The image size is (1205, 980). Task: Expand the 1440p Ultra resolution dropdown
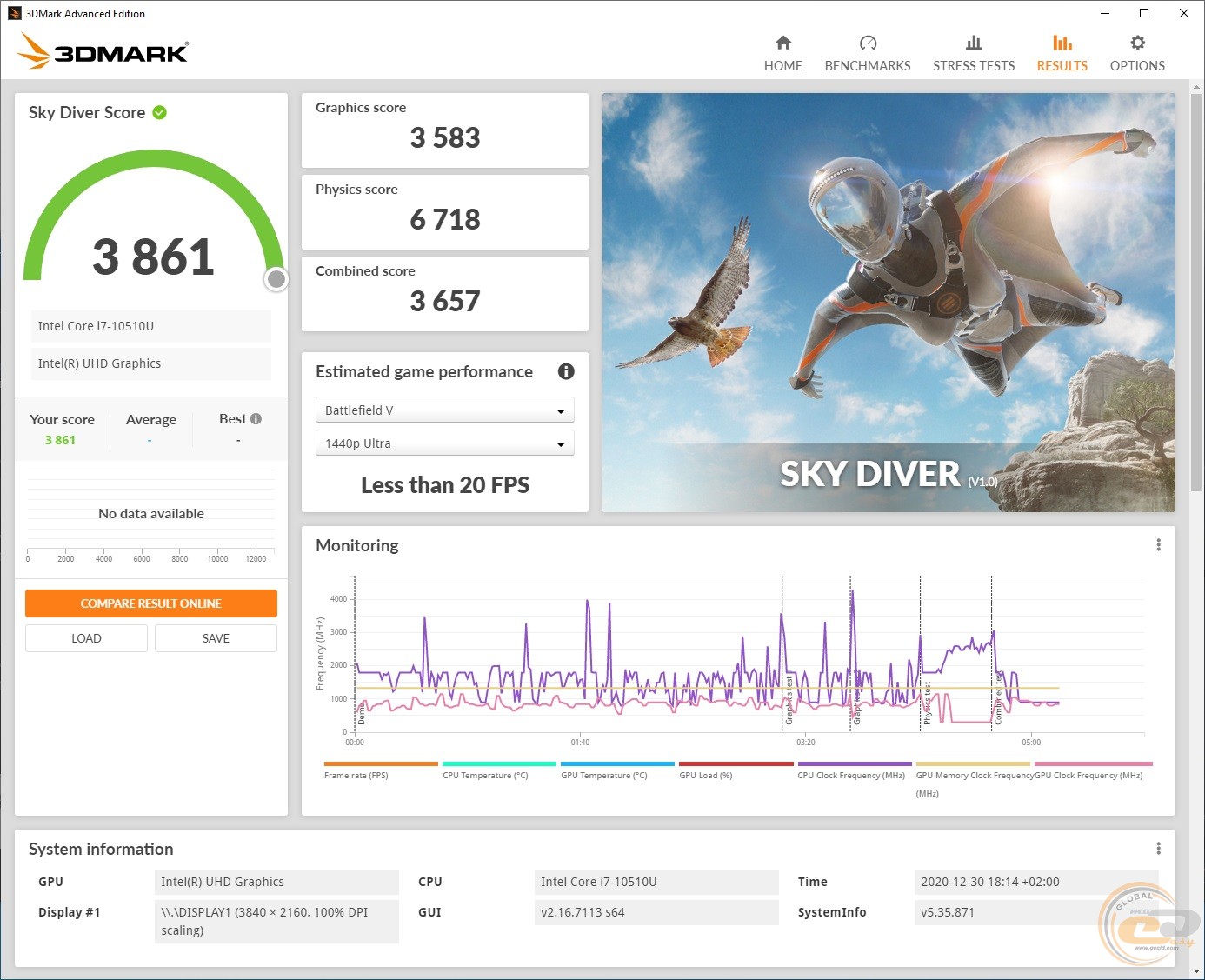pyautogui.click(x=444, y=443)
